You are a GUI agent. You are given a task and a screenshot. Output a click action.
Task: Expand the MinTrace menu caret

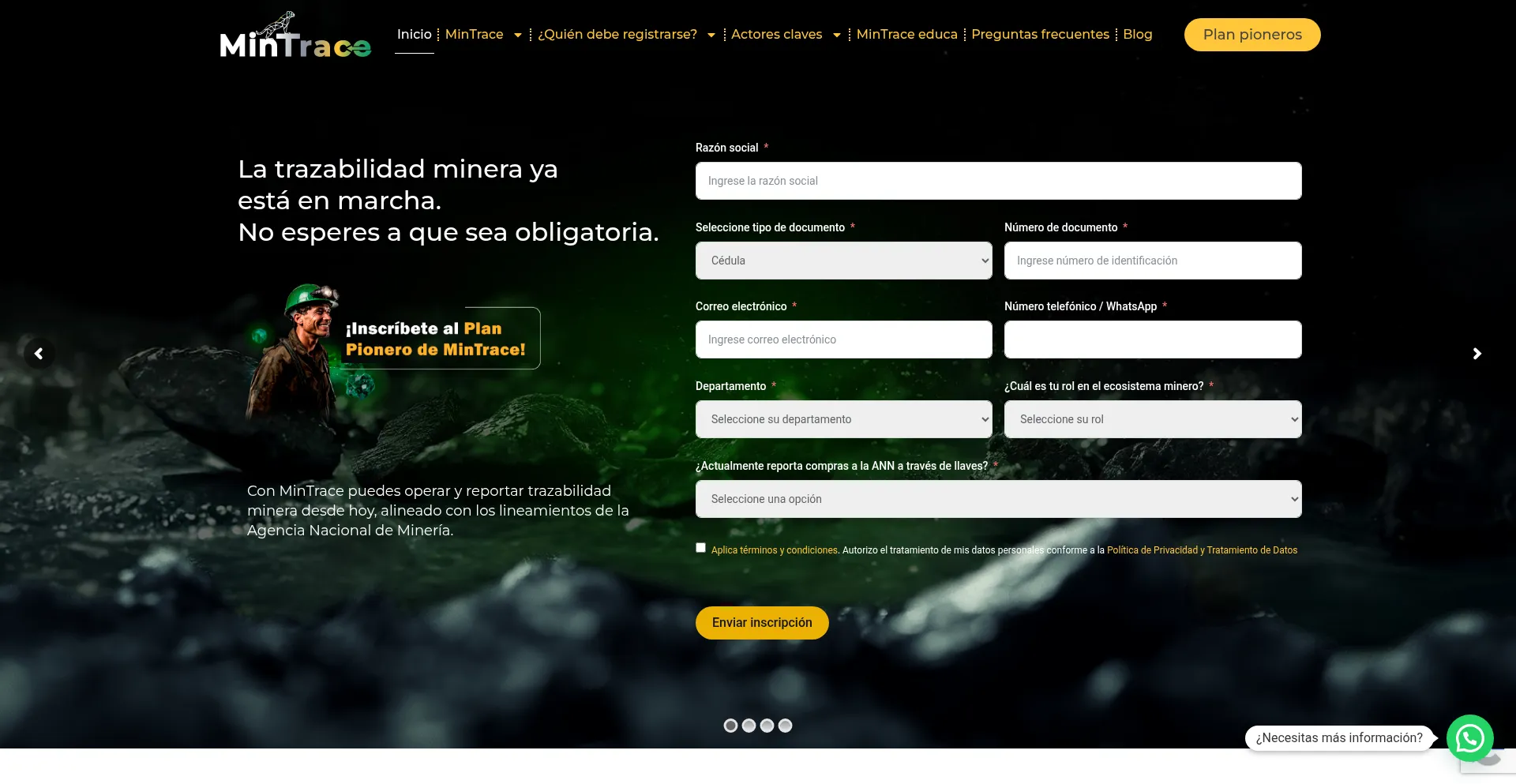click(518, 35)
